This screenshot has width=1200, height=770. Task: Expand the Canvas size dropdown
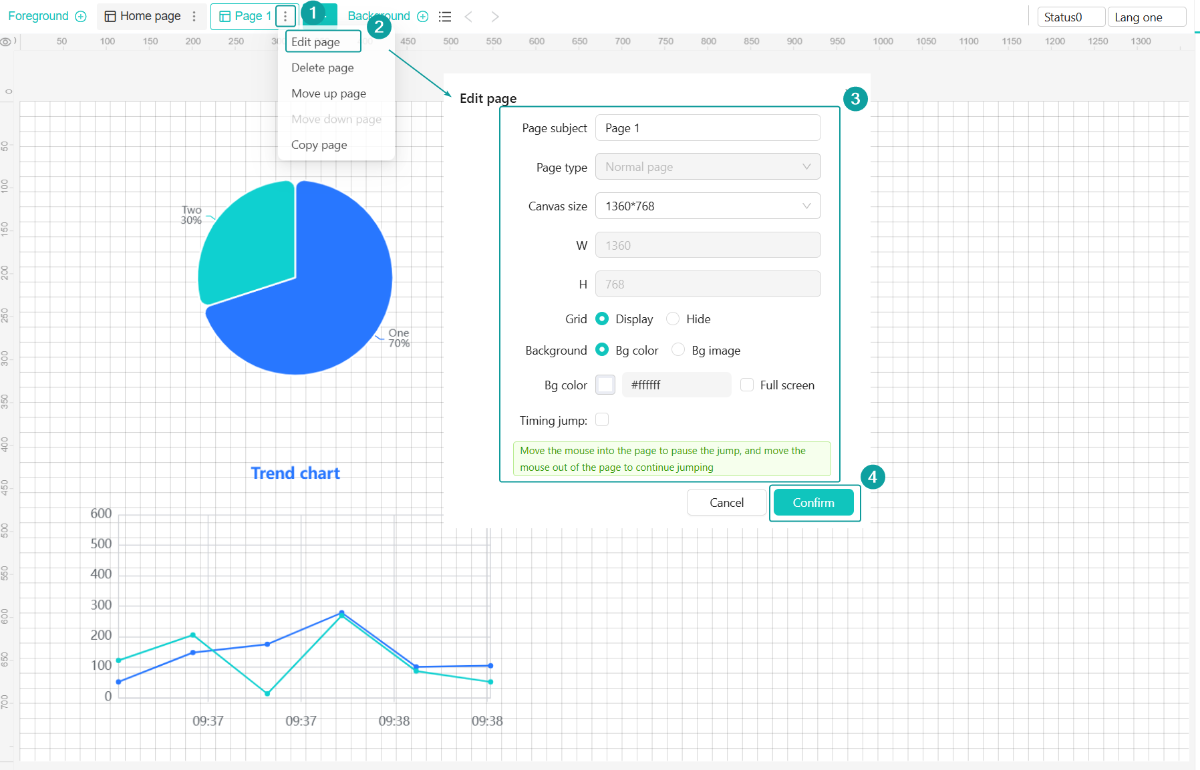coord(707,206)
